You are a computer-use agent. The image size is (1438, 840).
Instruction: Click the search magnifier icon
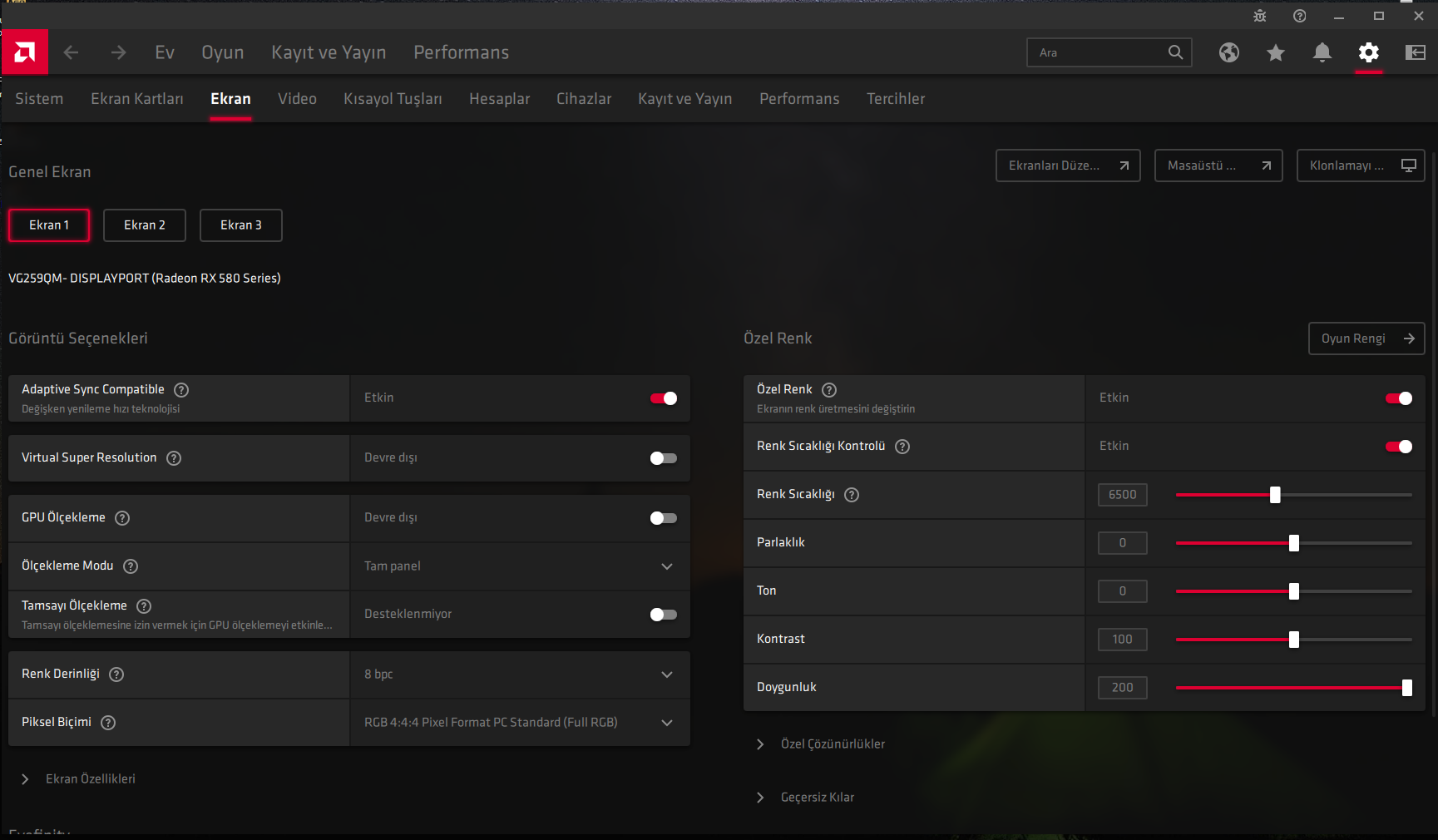point(1175,52)
